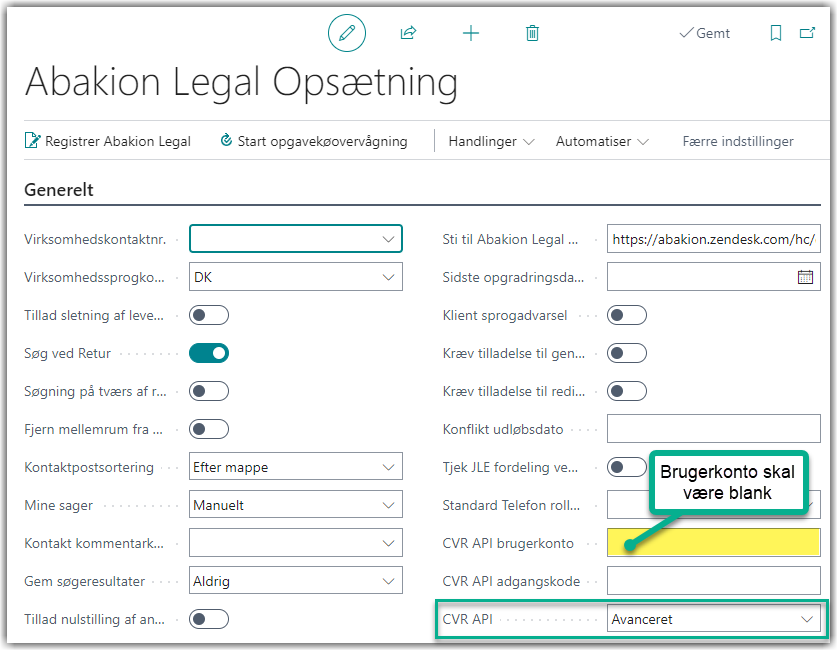Click the Kontaktpostsortering label
838x651 pixels.
[89, 468]
